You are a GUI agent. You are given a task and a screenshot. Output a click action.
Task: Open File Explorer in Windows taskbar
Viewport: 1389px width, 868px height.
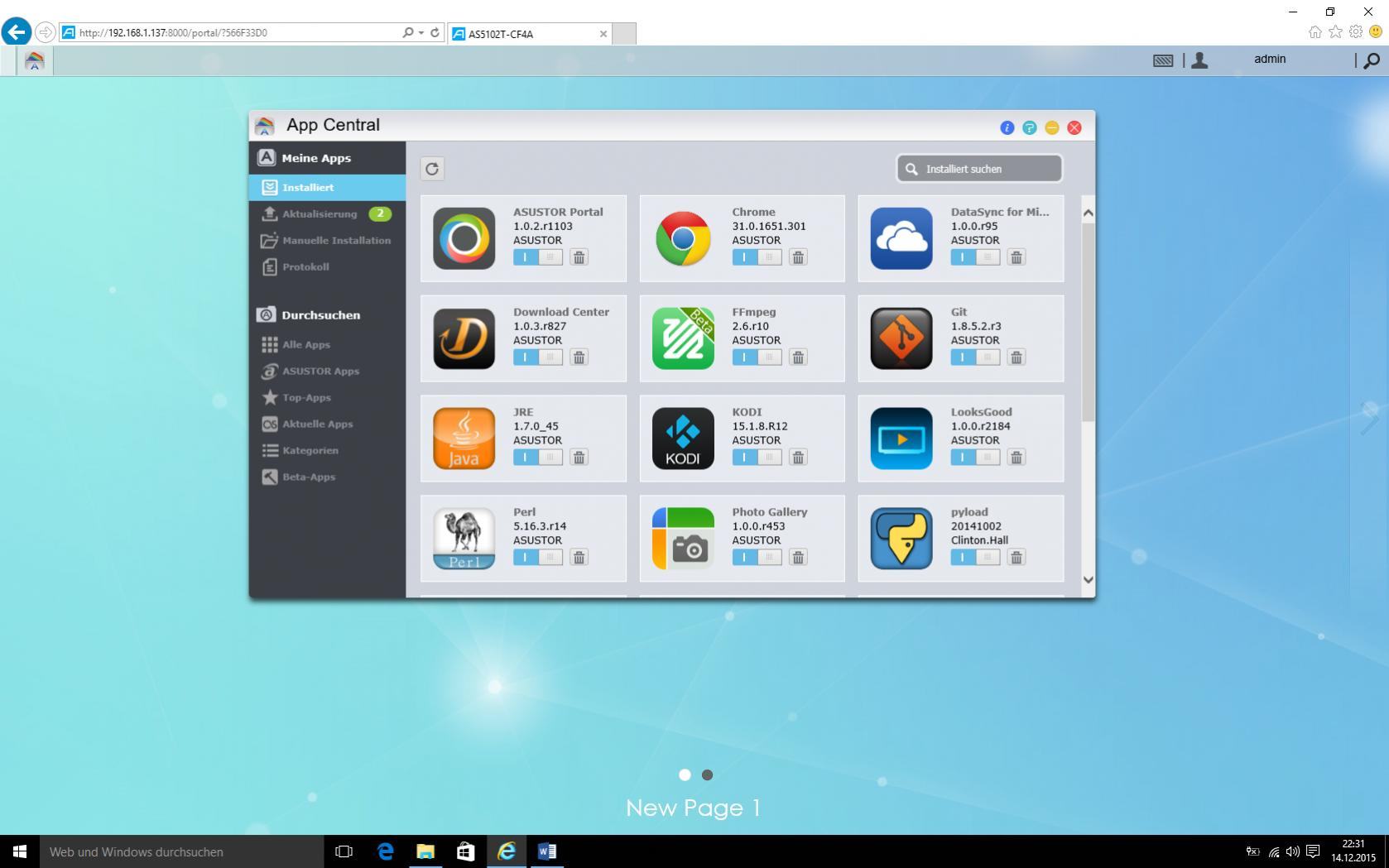tap(425, 851)
